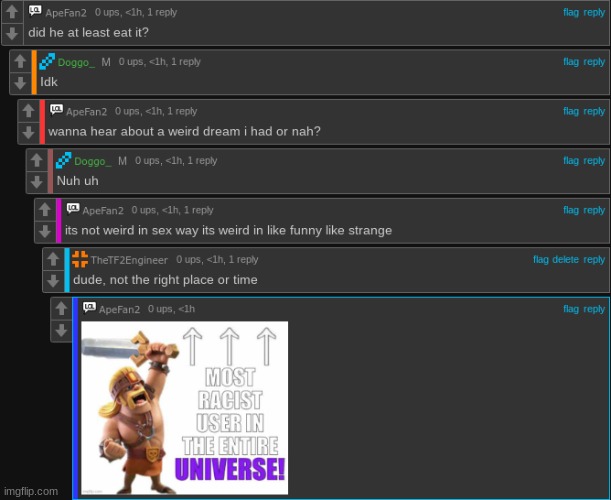Click "0 ups, <1h" on image comment

[x=171, y=309]
